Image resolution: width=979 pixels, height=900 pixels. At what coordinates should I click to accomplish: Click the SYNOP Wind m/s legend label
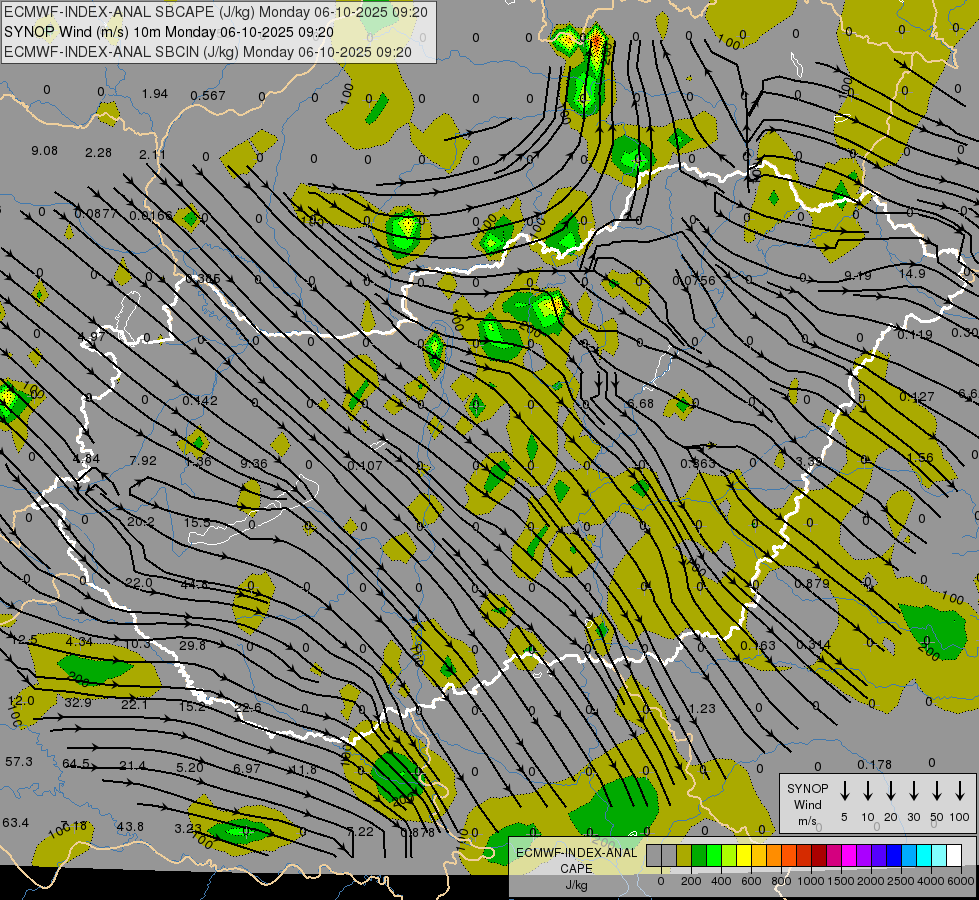[807, 804]
